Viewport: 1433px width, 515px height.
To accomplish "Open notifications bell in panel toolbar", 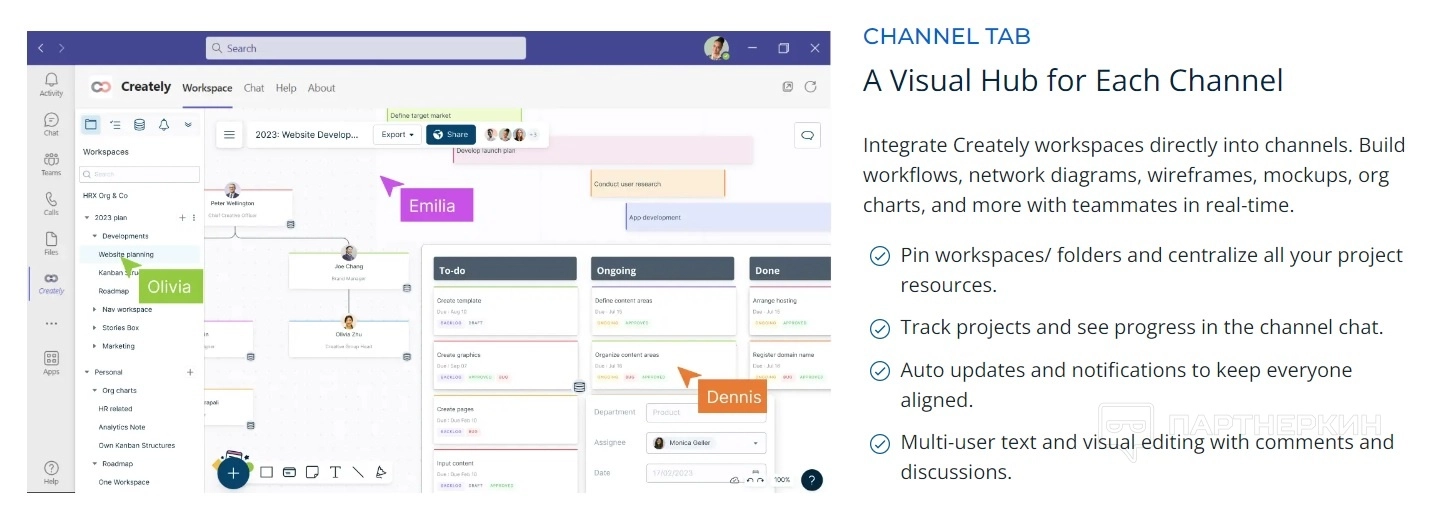I will (163, 125).
